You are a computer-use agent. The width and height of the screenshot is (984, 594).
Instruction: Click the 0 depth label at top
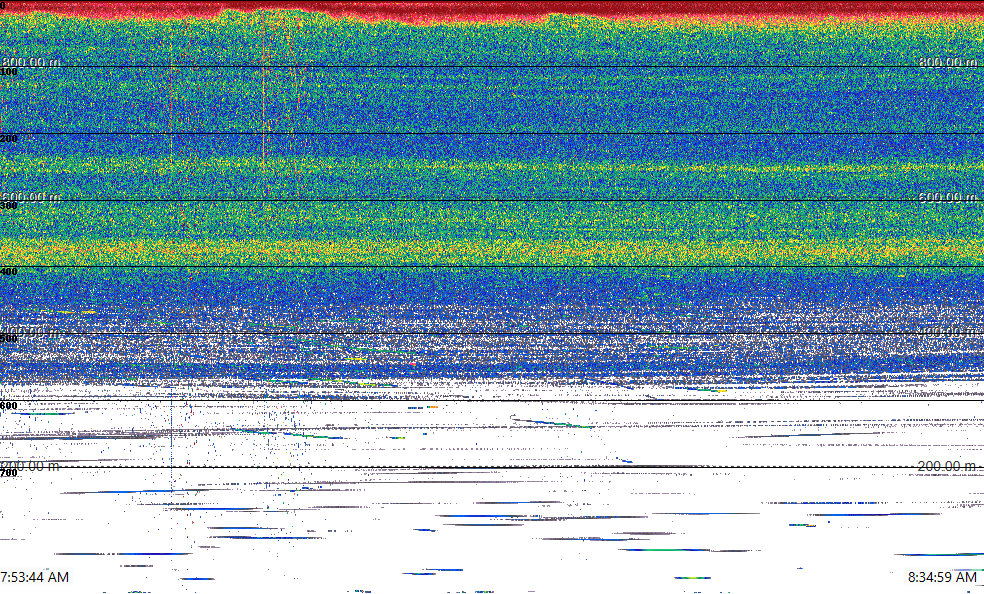click(x=4, y=6)
